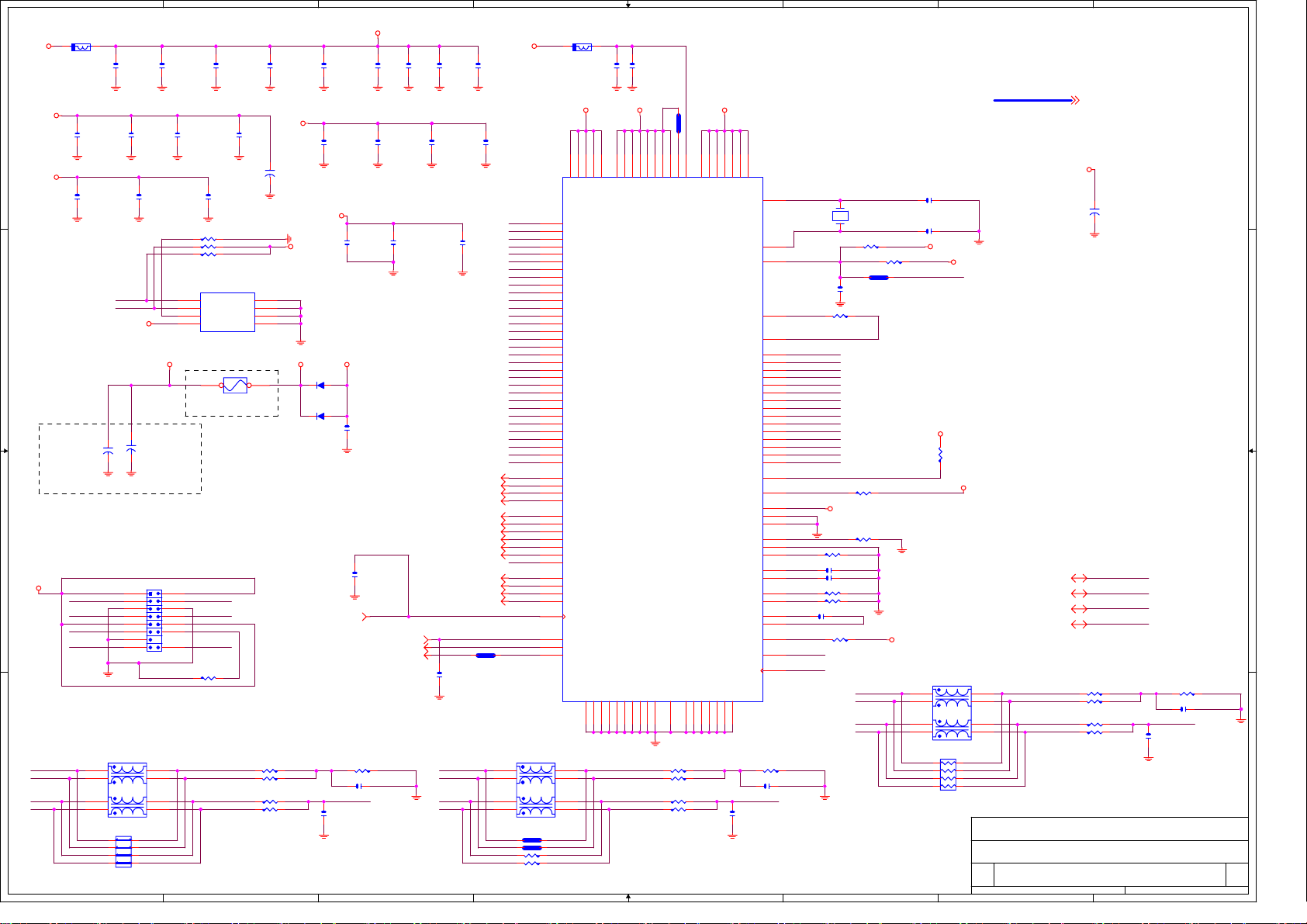Click the upper diode of the diode pair
The image size is (1307, 924).
320,385
